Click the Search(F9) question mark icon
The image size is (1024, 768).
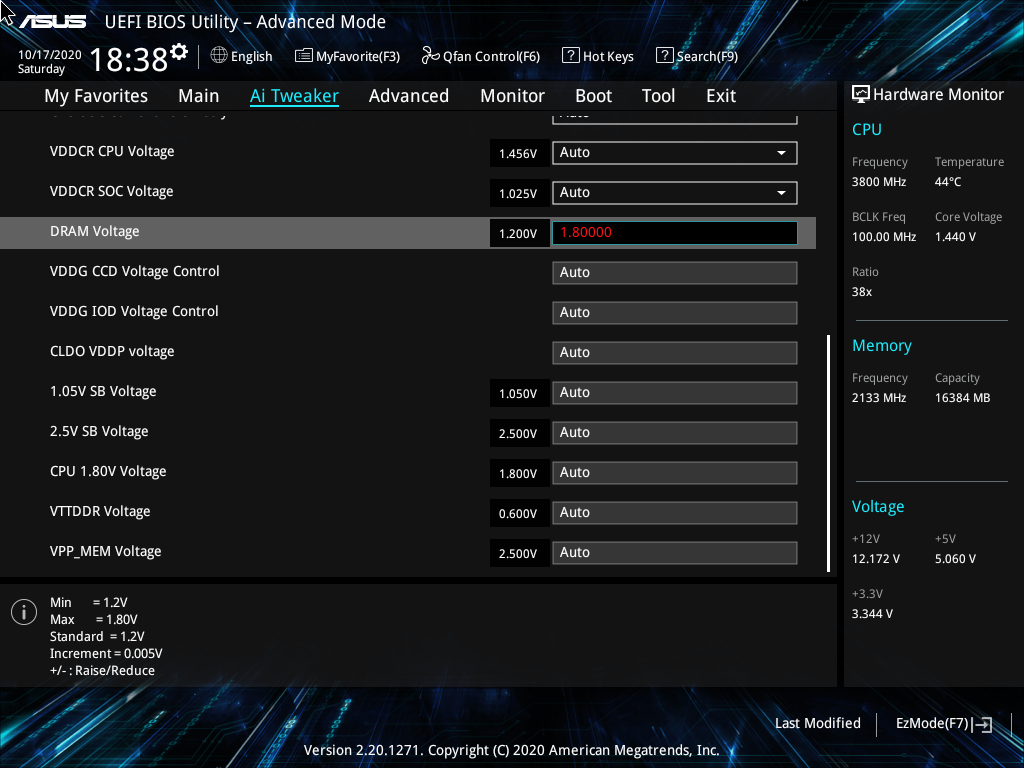[x=664, y=56]
